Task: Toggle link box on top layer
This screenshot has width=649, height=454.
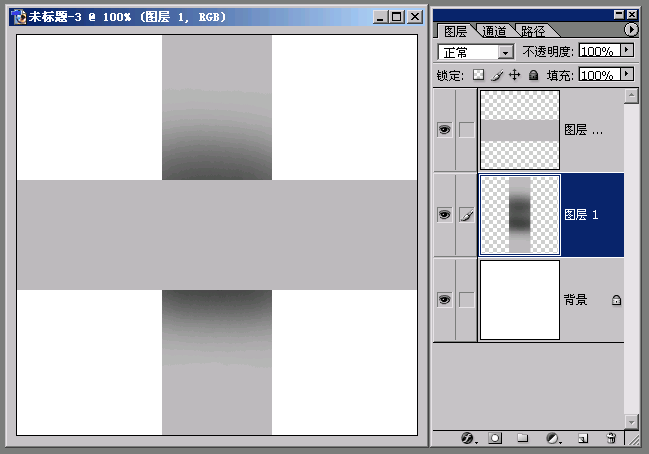Action: pos(466,130)
